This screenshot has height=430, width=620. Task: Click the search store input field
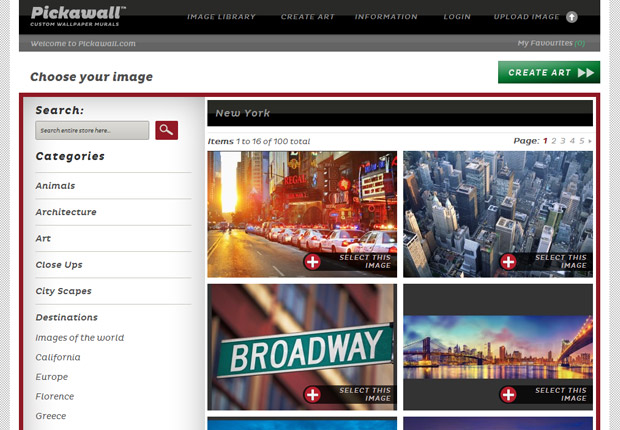click(92, 131)
